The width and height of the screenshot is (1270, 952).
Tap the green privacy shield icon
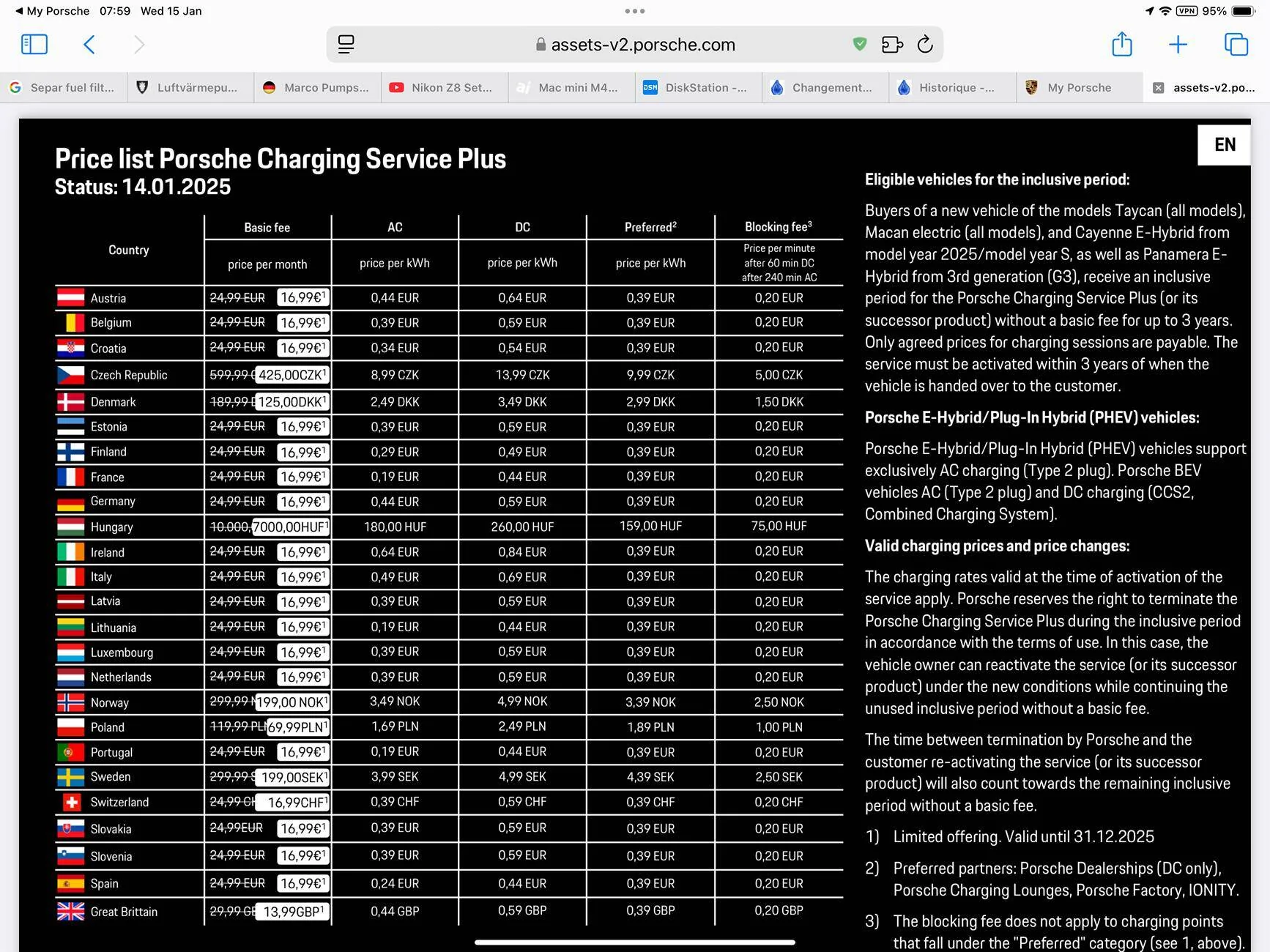(x=860, y=45)
